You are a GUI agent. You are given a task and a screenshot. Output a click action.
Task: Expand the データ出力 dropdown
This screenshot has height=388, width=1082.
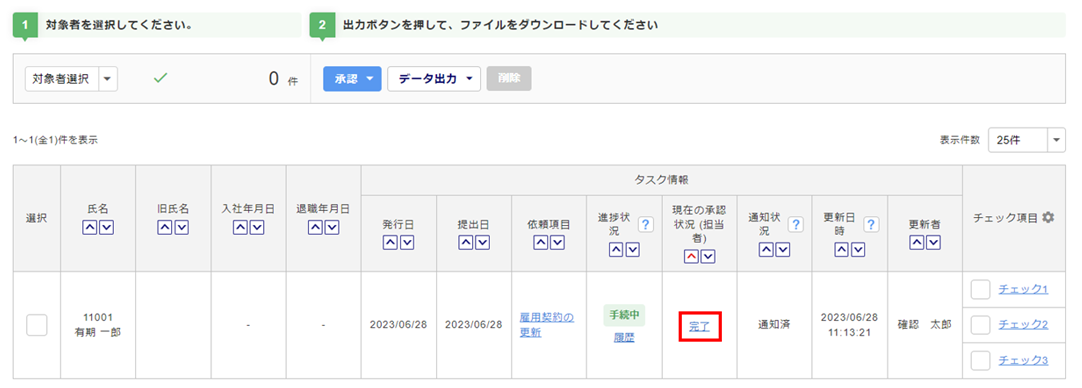(434, 79)
